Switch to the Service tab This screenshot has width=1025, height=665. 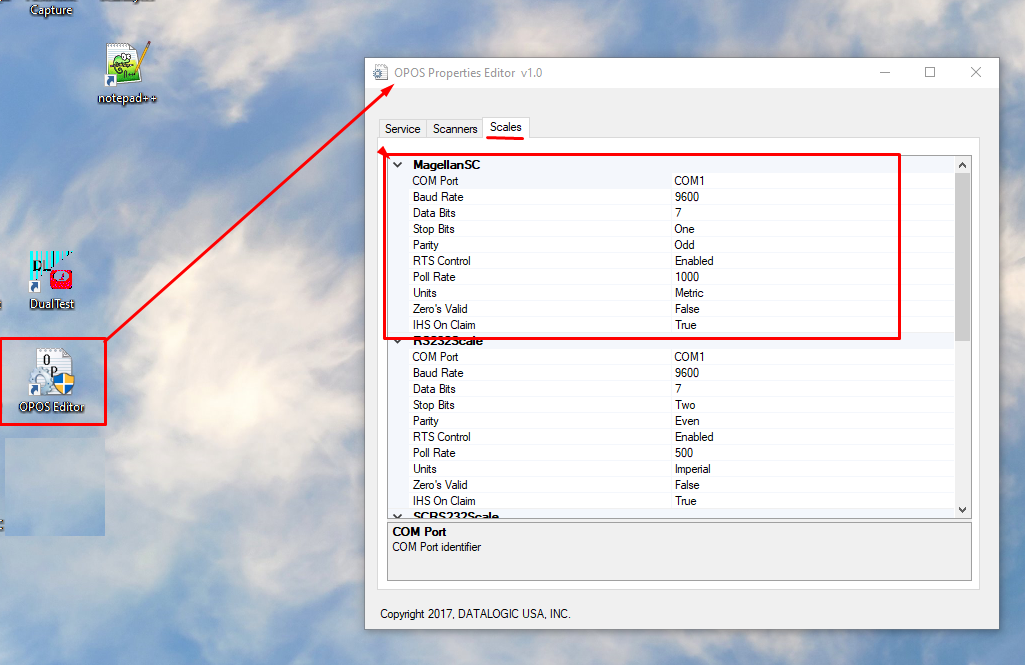click(403, 129)
